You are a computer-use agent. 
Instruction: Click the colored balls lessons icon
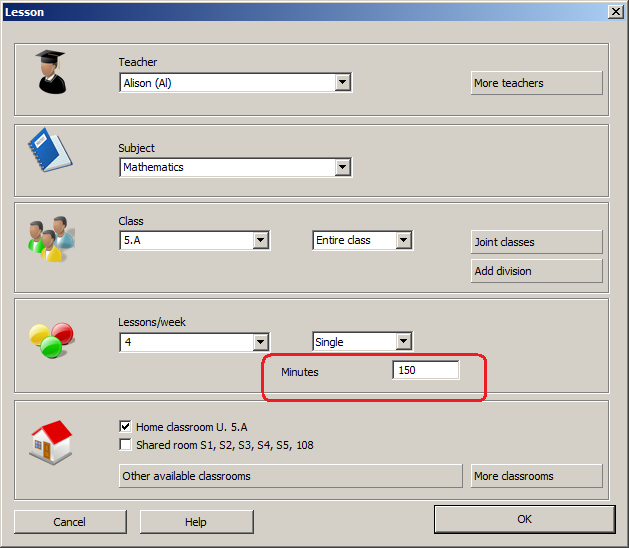coord(49,340)
